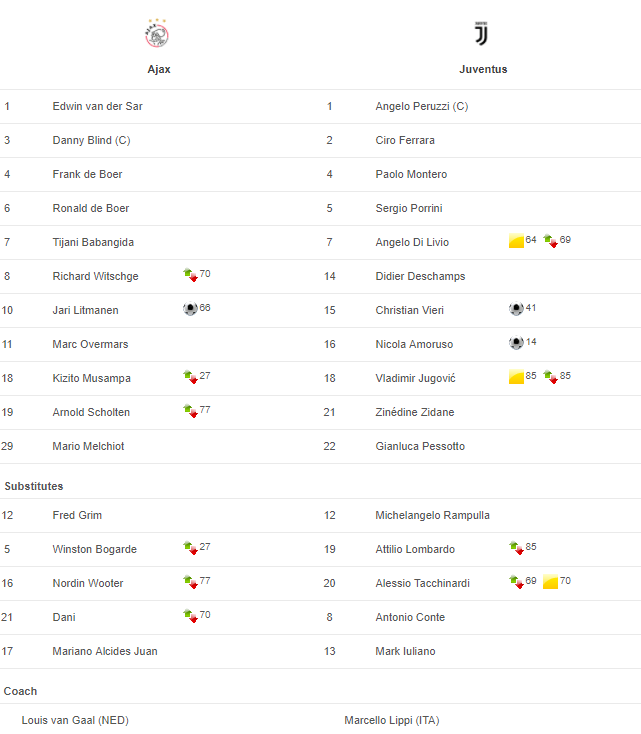Click the goal ball icon beside Christian Vieri
The height and width of the screenshot is (734, 641).
pyautogui.click(x=516, y=310)
